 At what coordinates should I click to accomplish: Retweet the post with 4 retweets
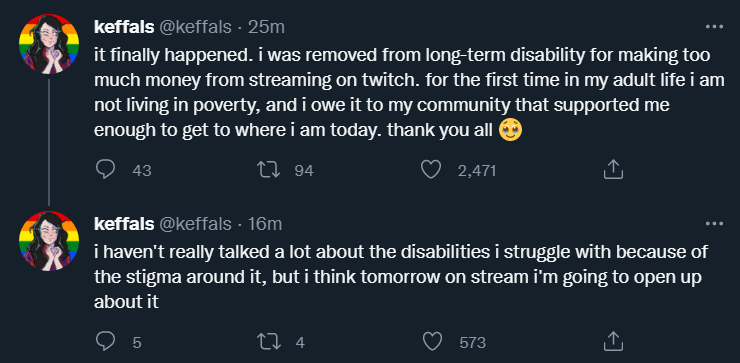click(x=268, y=341)
